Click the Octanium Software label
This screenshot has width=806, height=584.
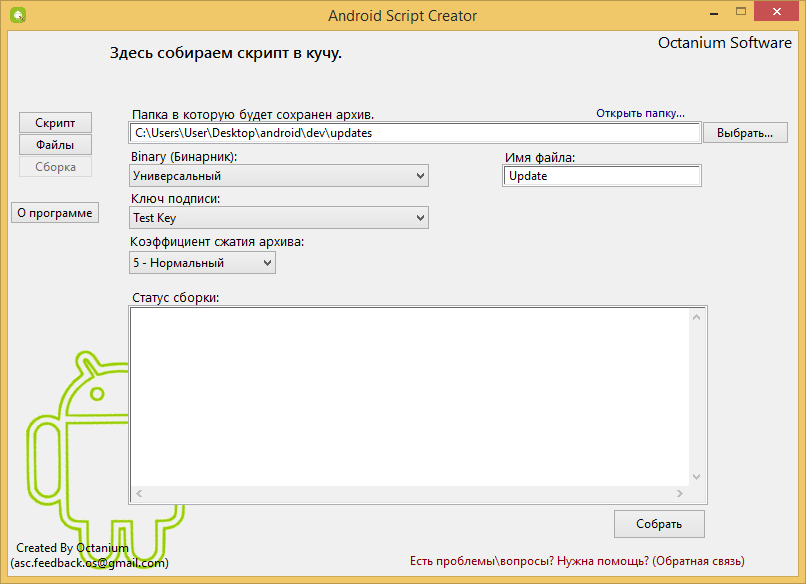(x=725, y=43)
